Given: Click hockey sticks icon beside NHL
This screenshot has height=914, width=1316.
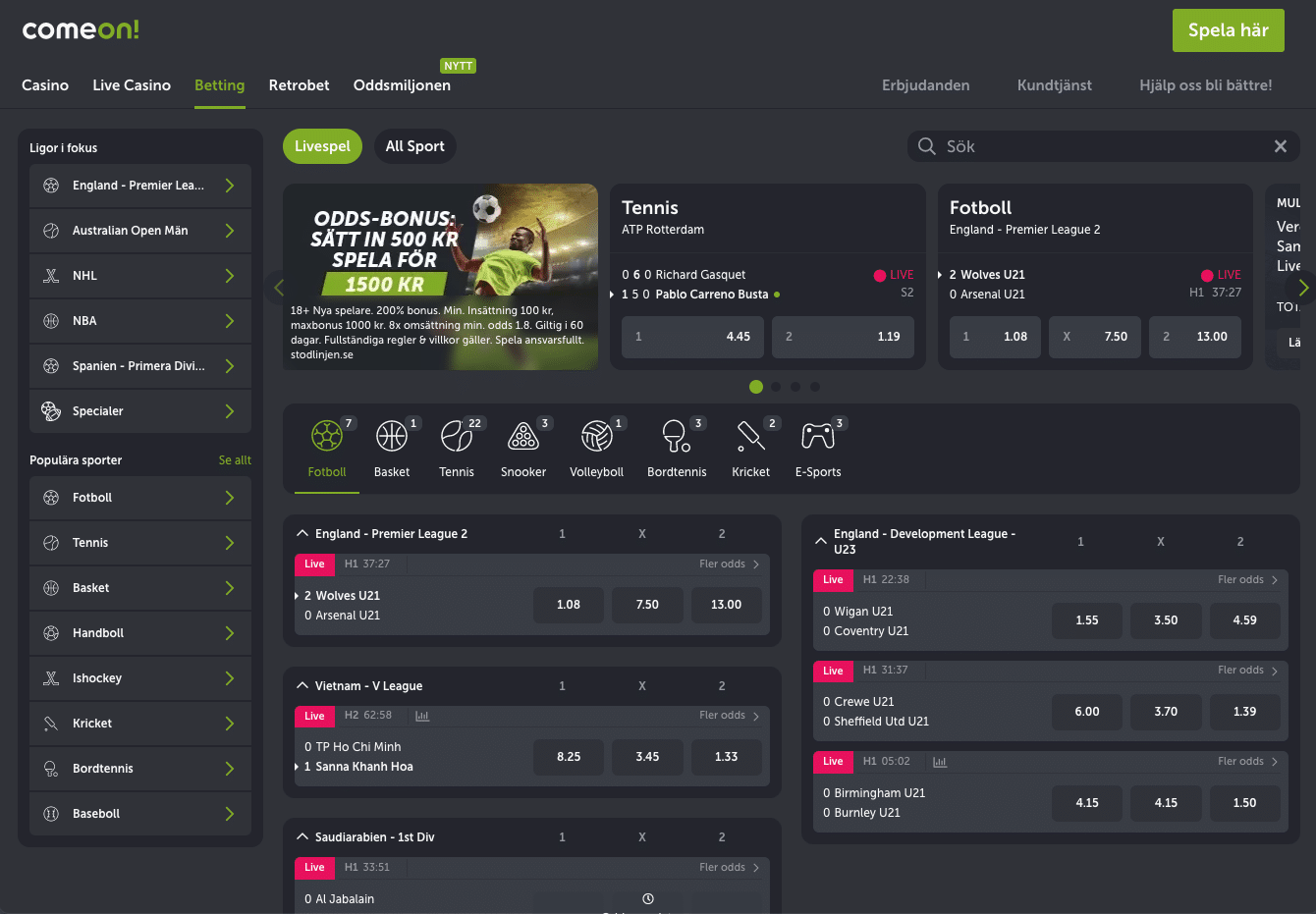Looking at the screenshot, I should [x=51, y=276].
